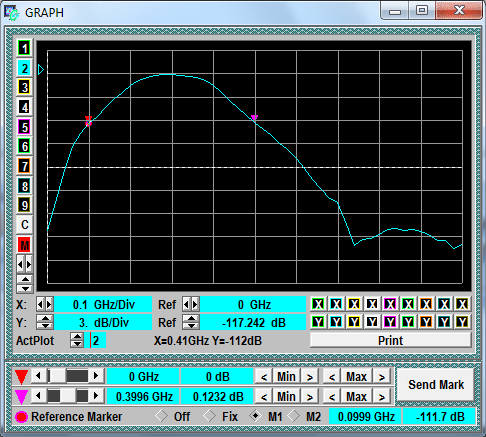Click the C button in sidebar

(x=24, y=225)
